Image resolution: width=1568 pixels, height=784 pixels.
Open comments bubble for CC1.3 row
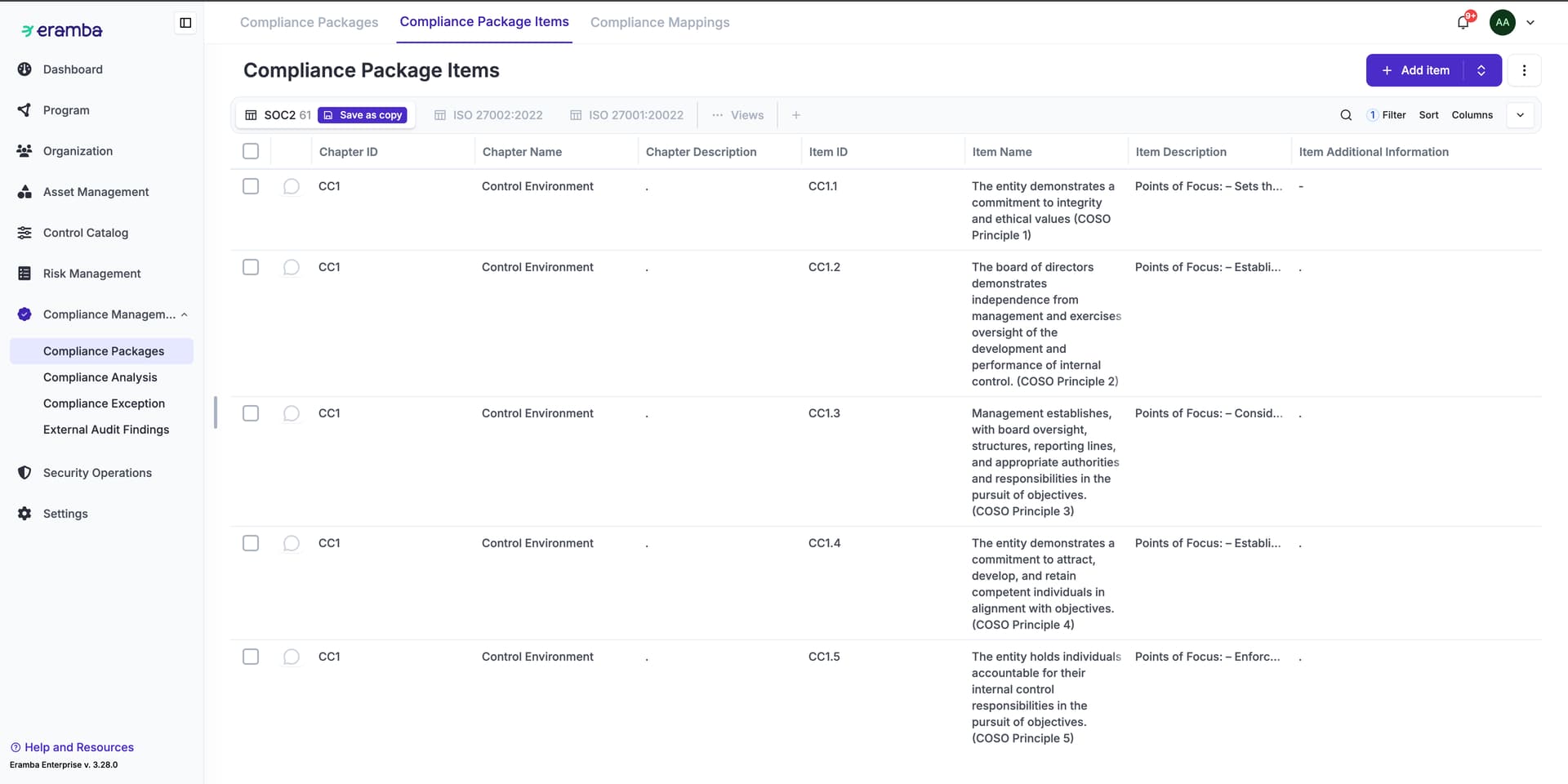click(291, 413)
